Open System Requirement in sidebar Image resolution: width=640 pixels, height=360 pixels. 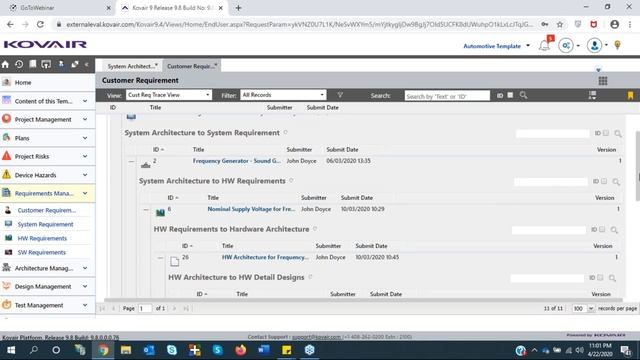coord(45,224)
